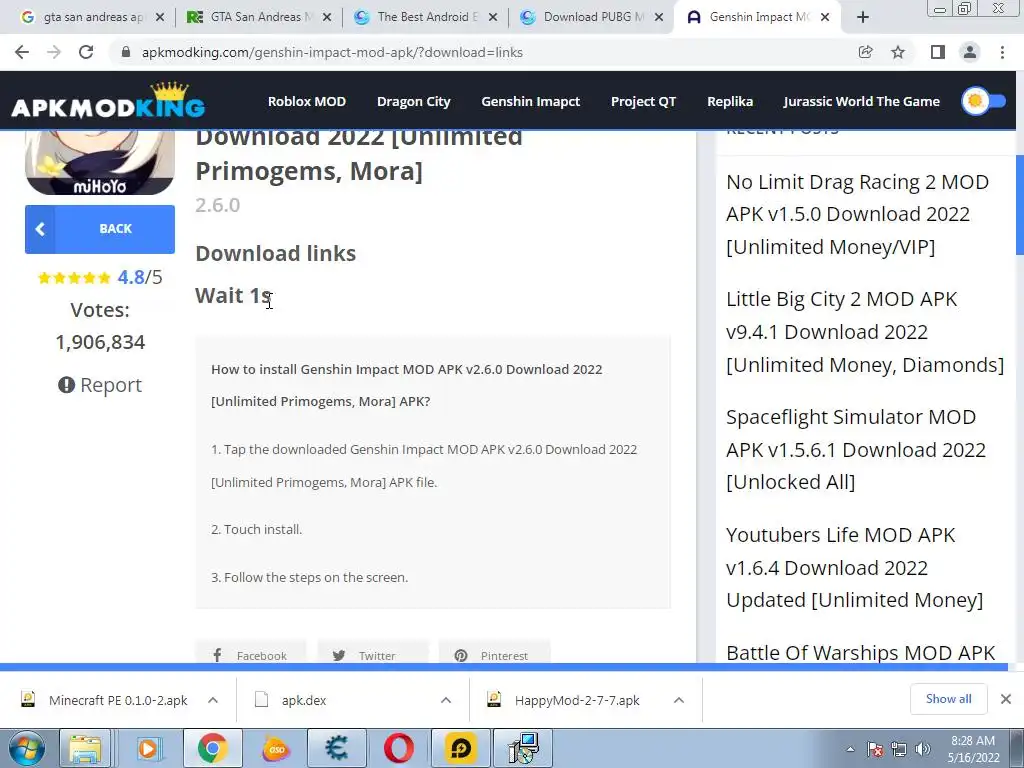Open downloaded apk.dex file

point(291,700)
